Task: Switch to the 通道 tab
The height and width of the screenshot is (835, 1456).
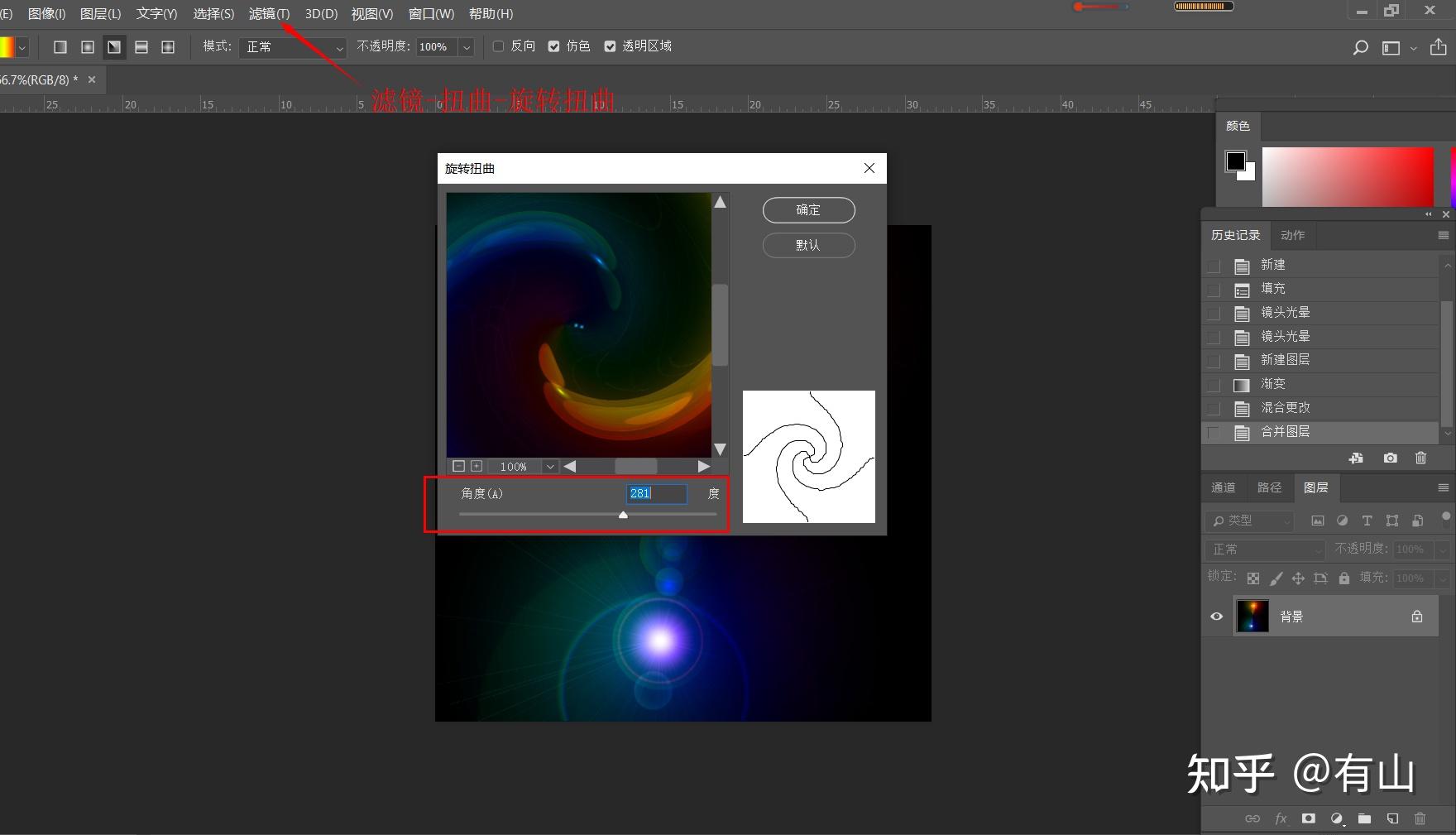Action: 1223,487
